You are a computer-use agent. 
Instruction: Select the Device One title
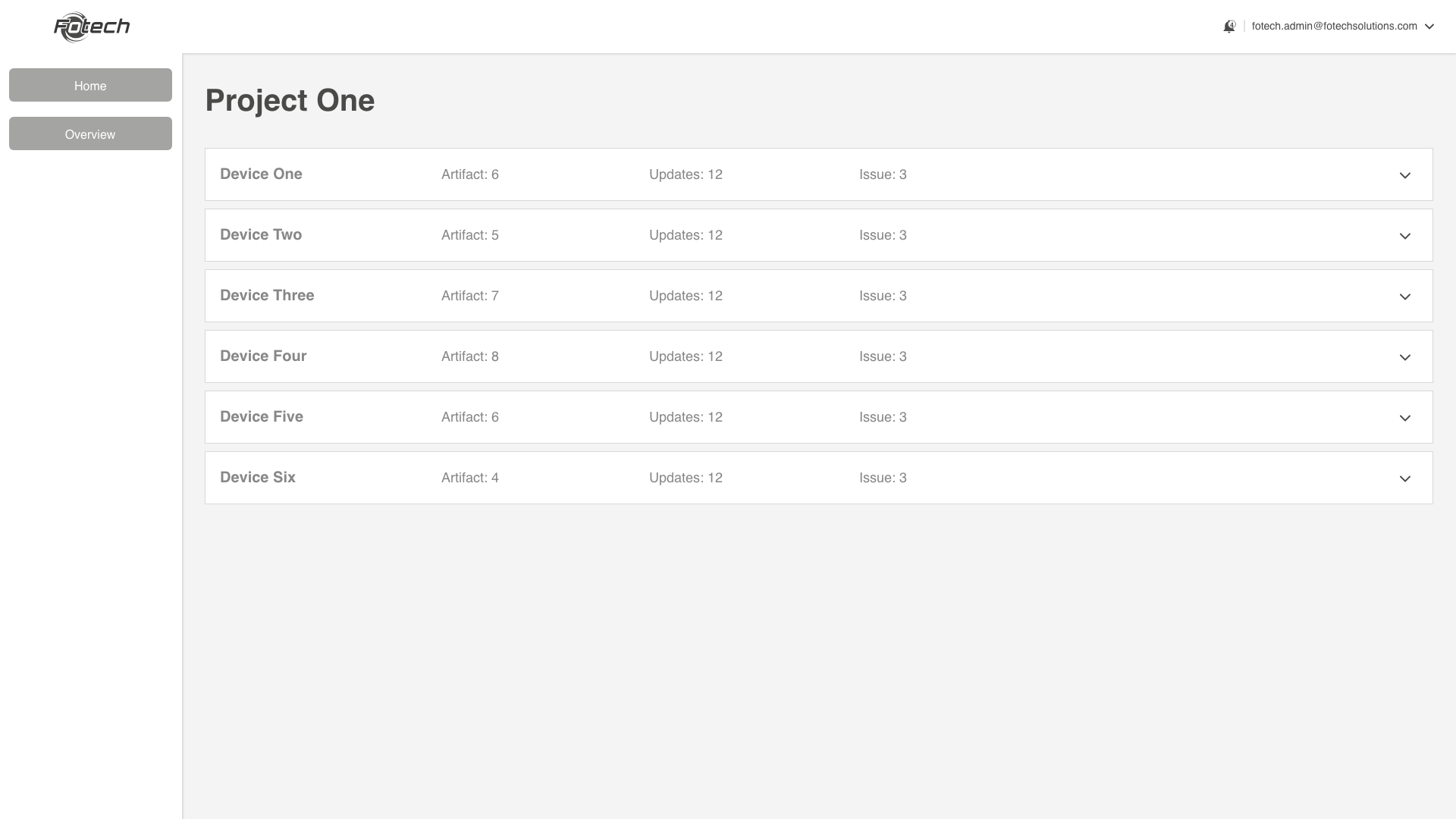pyautogui.click(x=261, y=174)
